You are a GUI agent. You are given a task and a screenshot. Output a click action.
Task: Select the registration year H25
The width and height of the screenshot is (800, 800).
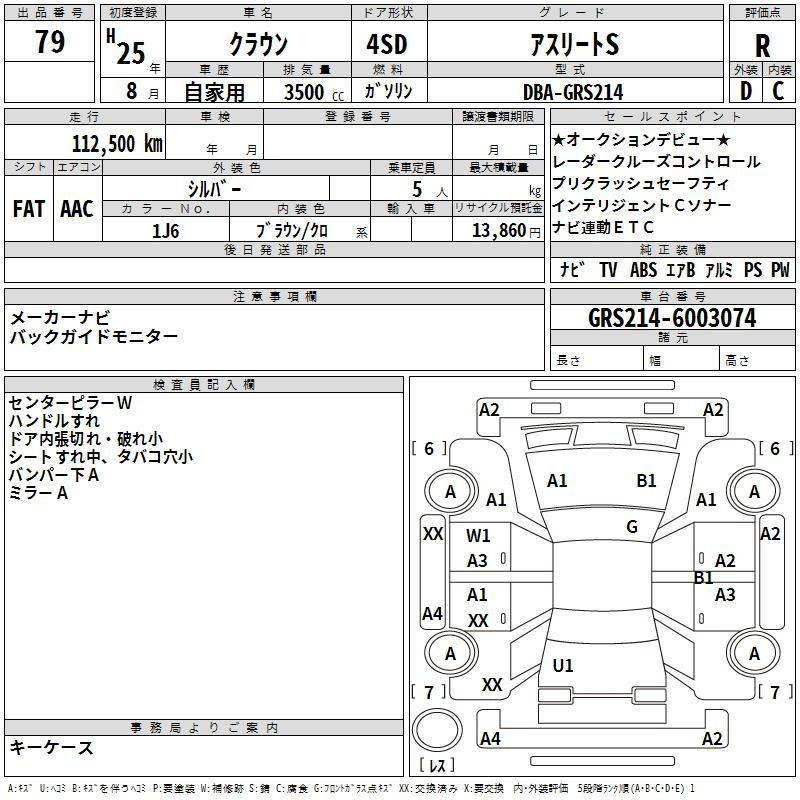click(x=126, y=47)
